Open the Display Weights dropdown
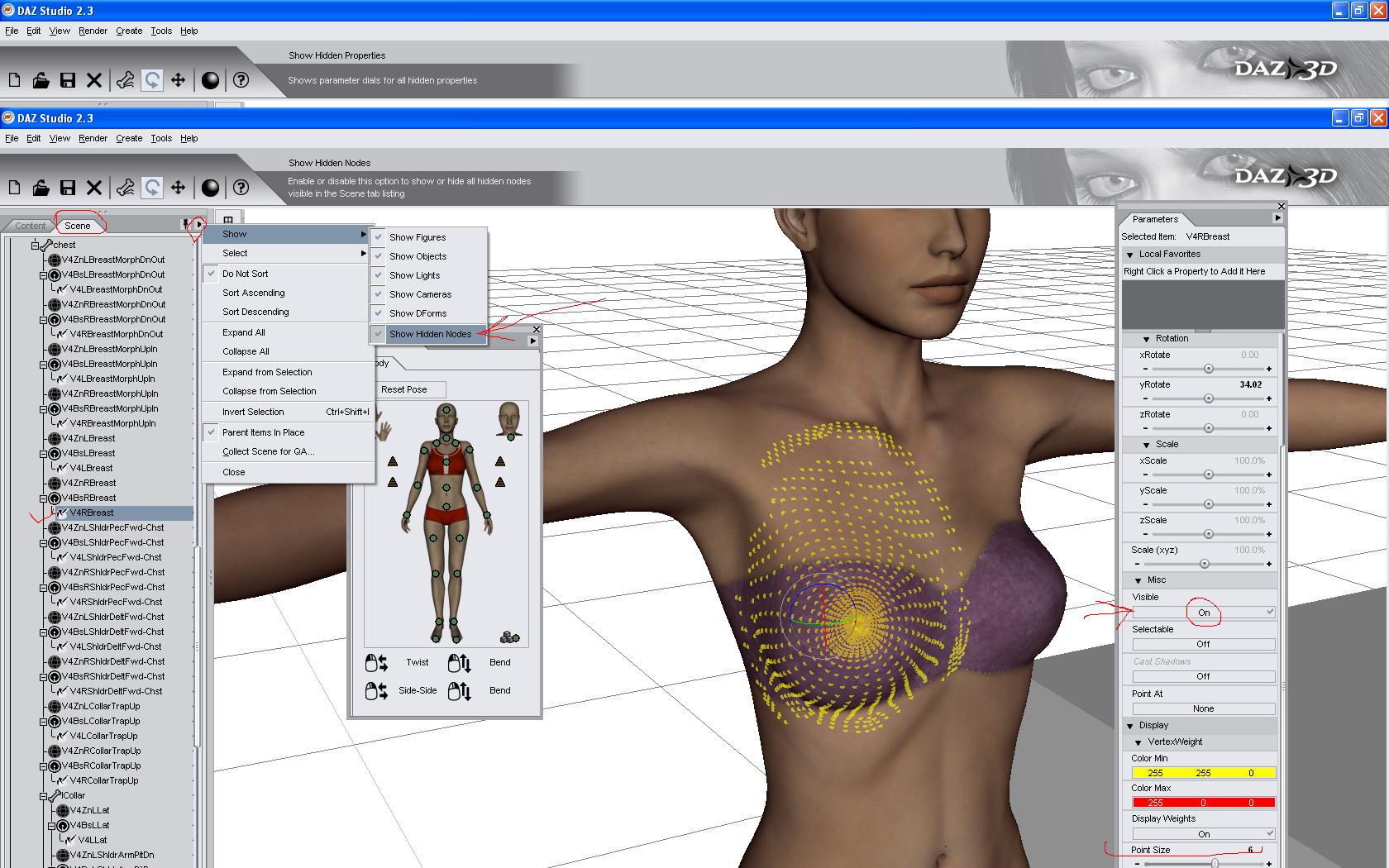 pyautogui.click(x=1203, y=834)
